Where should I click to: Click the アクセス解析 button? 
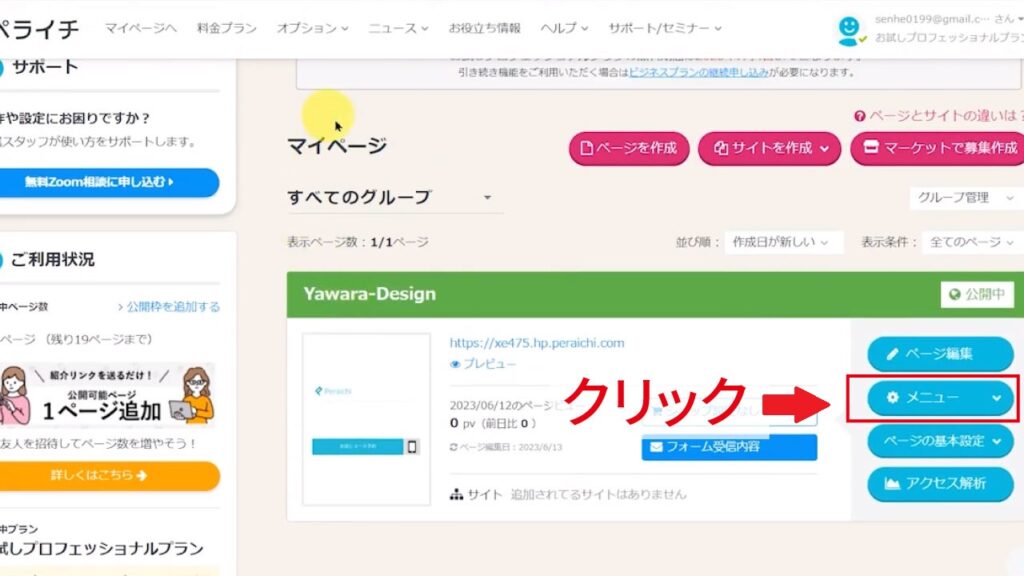[x=940, y=484]
